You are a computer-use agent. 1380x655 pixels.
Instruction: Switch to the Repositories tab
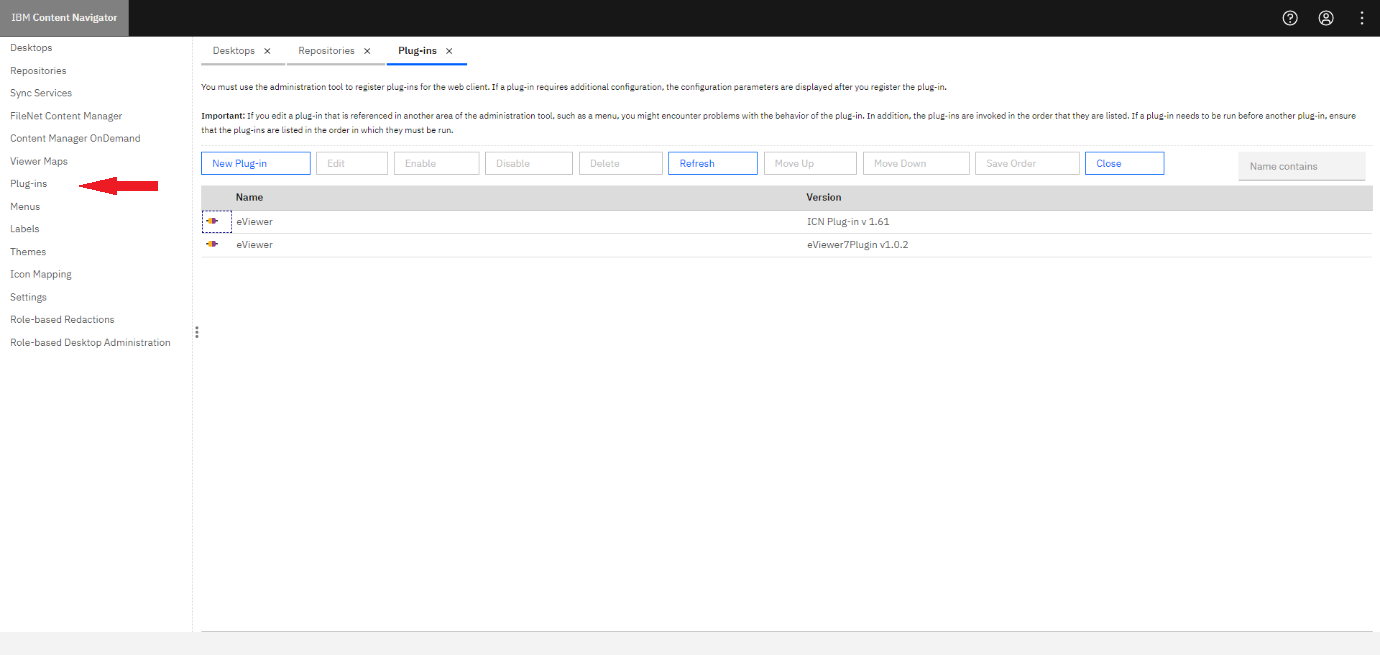click(326, 51)
